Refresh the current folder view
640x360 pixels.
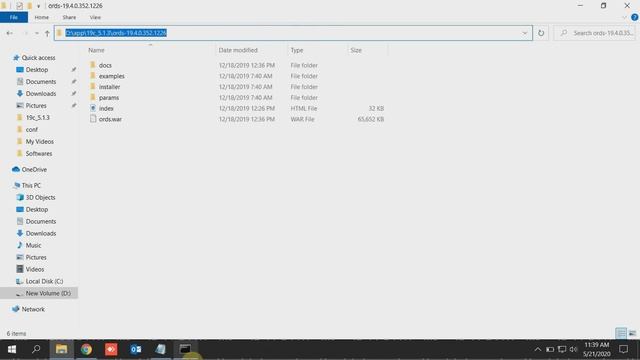click(541, 33)
